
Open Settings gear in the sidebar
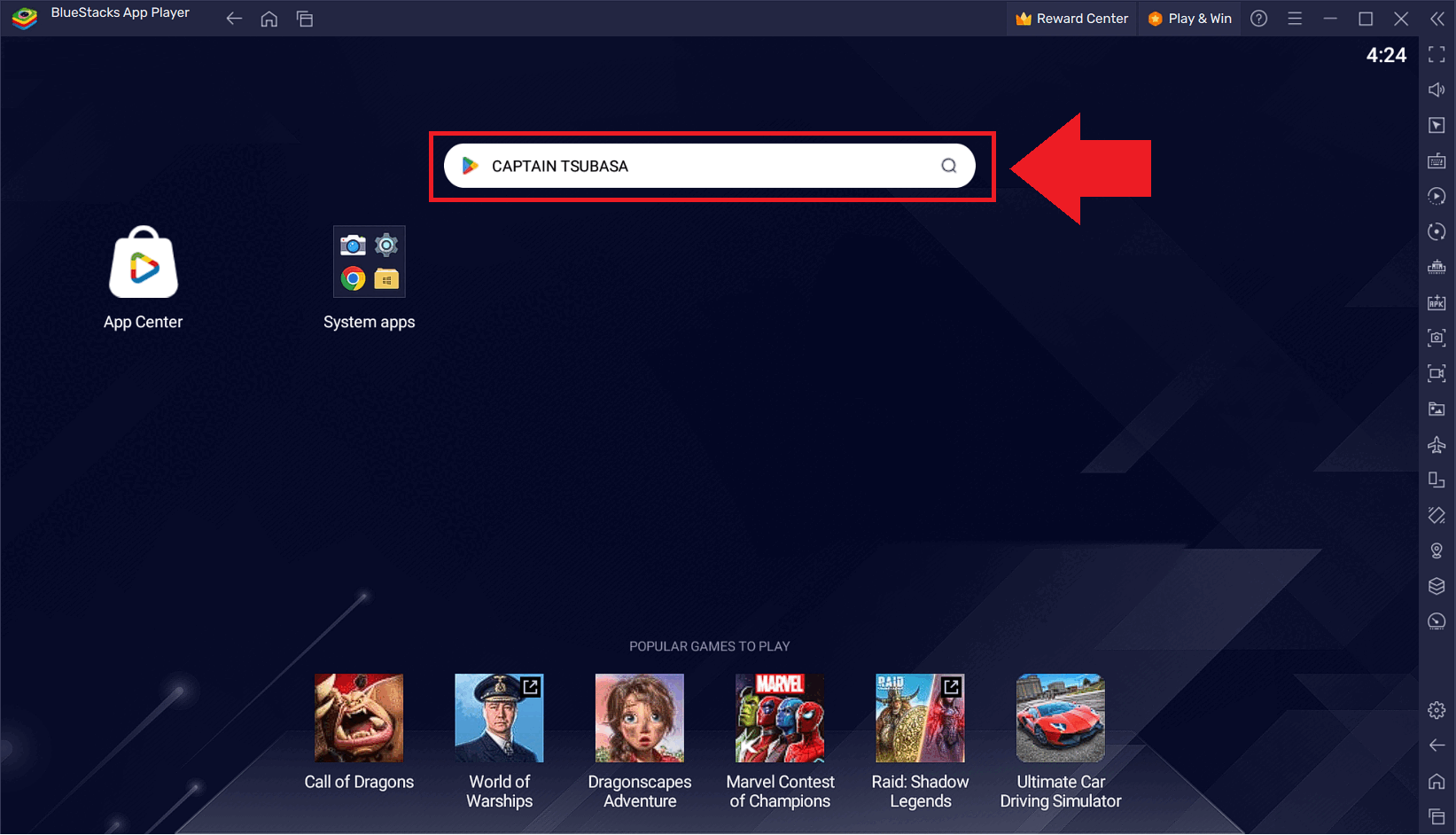pos(1437,710)
